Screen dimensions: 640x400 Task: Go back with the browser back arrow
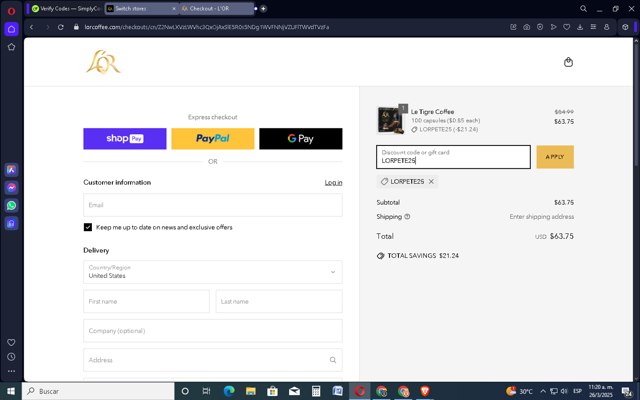pyautogui.click(x=31, y=27)
